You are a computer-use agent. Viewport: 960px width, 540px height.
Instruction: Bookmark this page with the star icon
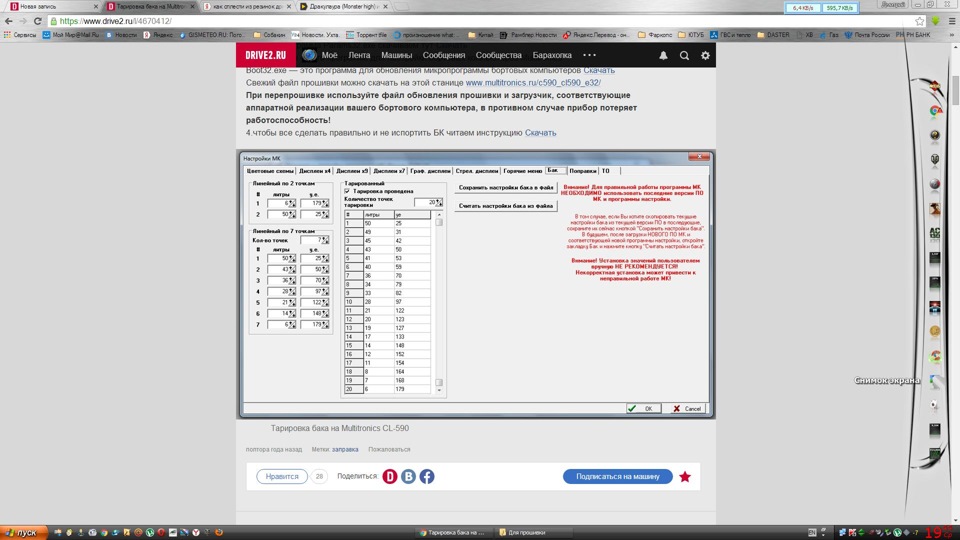920,21
